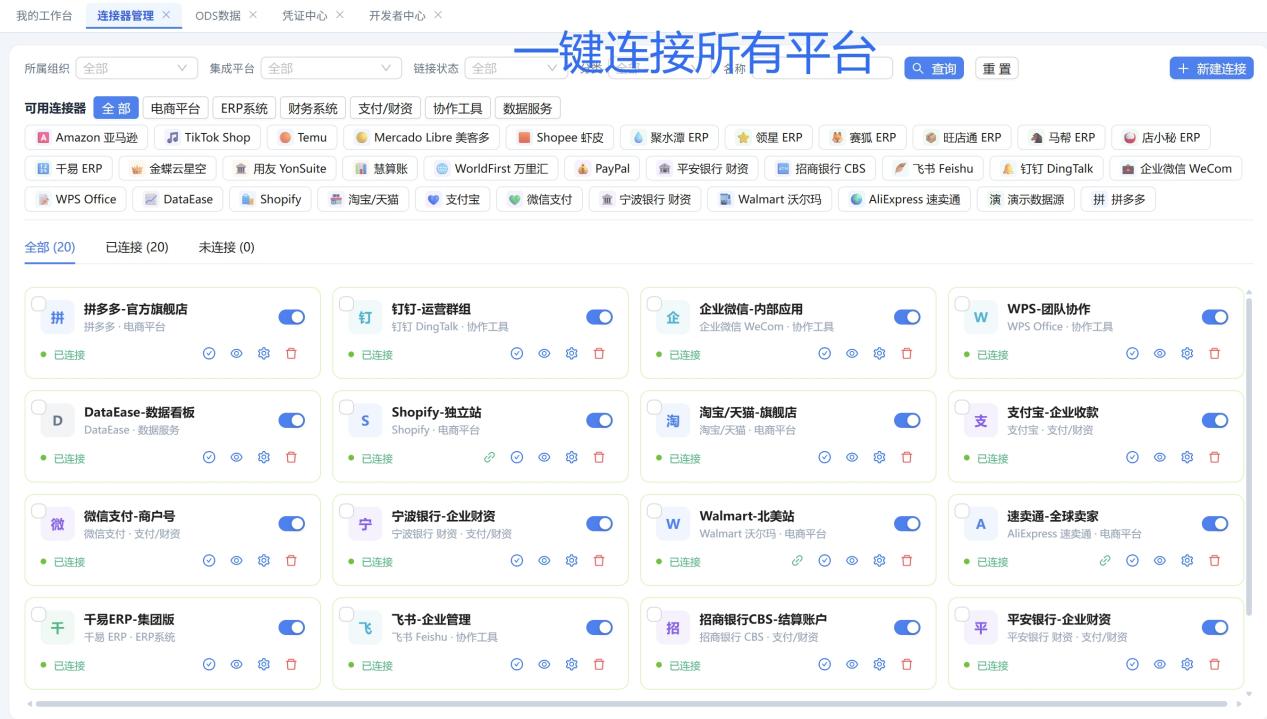View details eye icon for 企业微信-内部应用

(852, 353)
